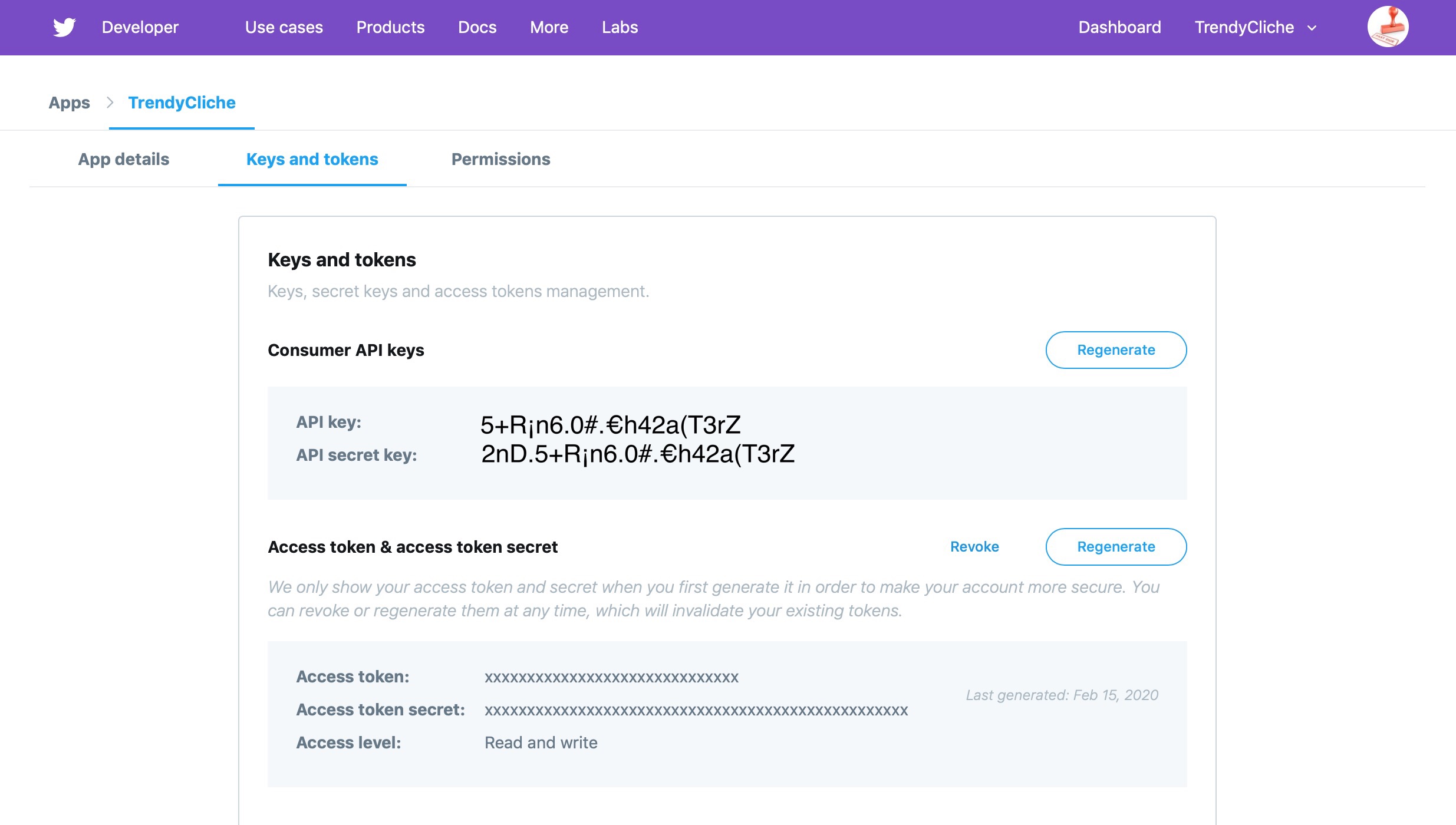Regenerate the access token and secret

pos(1116,547)
